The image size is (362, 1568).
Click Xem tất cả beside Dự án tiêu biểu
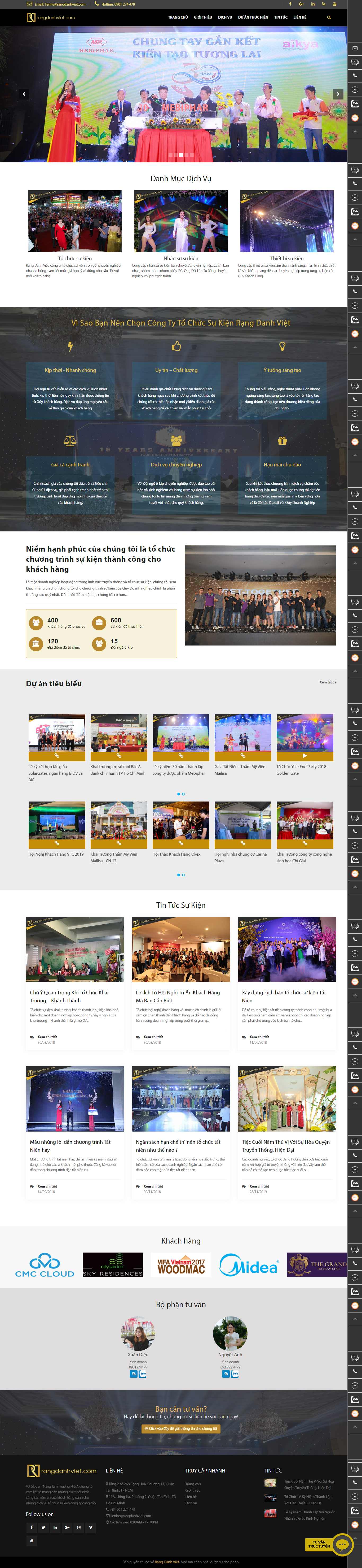click(x=327, y=682)
